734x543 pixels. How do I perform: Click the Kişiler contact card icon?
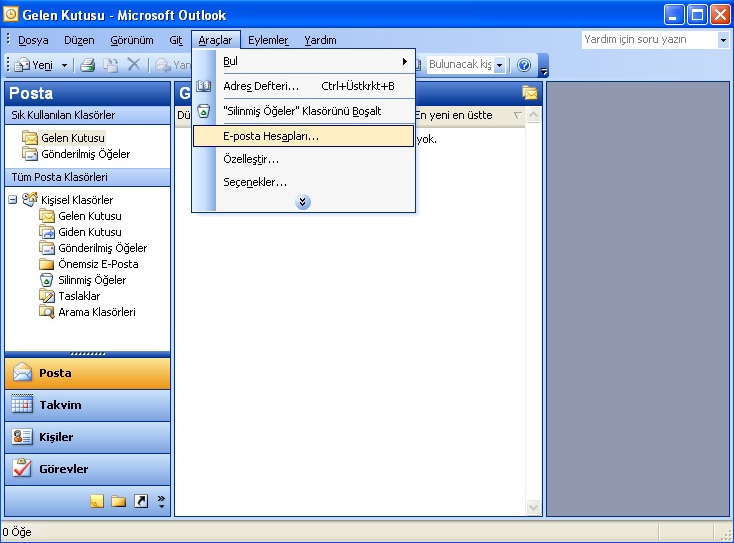pos(22,437)
